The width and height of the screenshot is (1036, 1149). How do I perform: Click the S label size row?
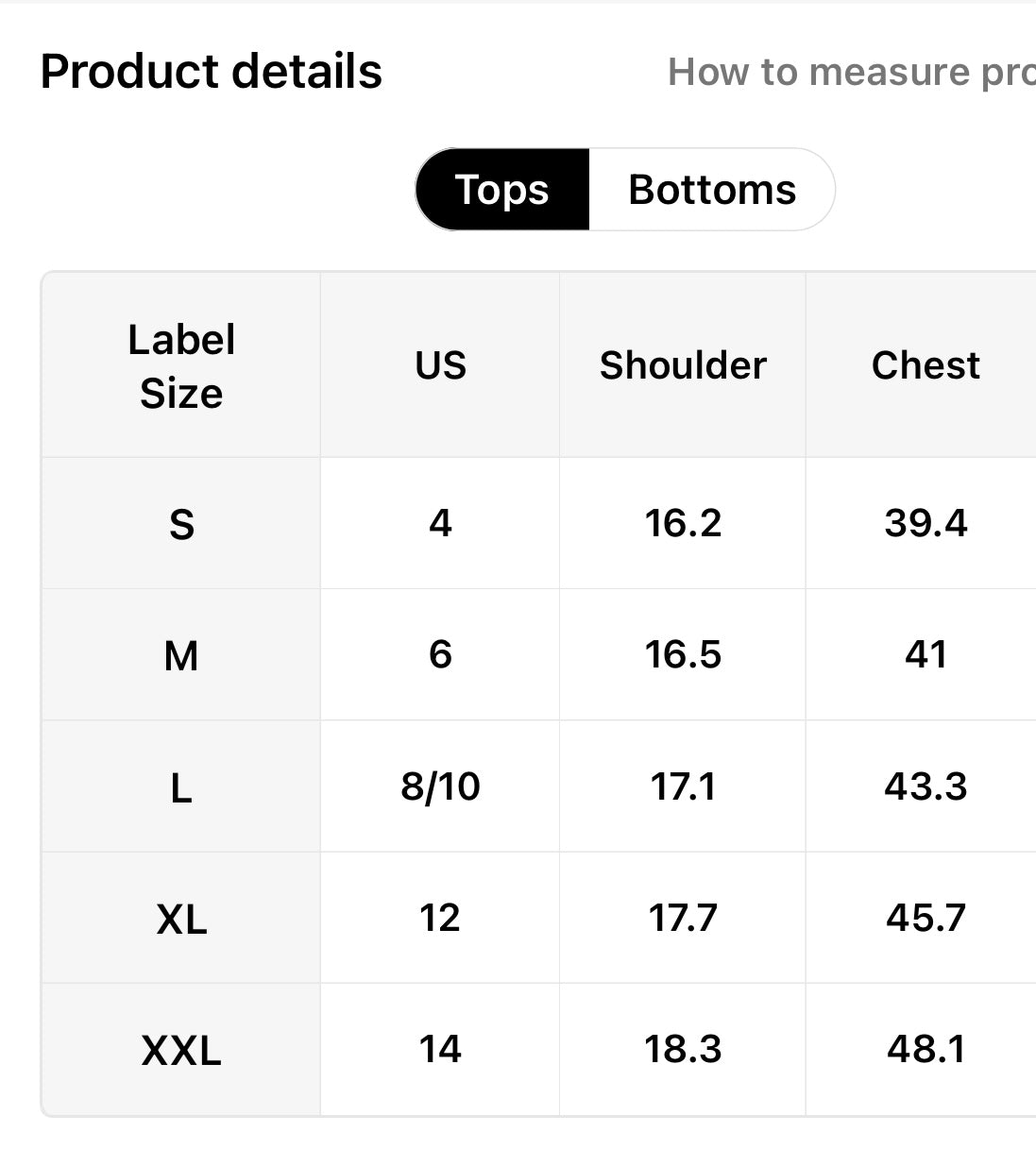pos(181,524)
